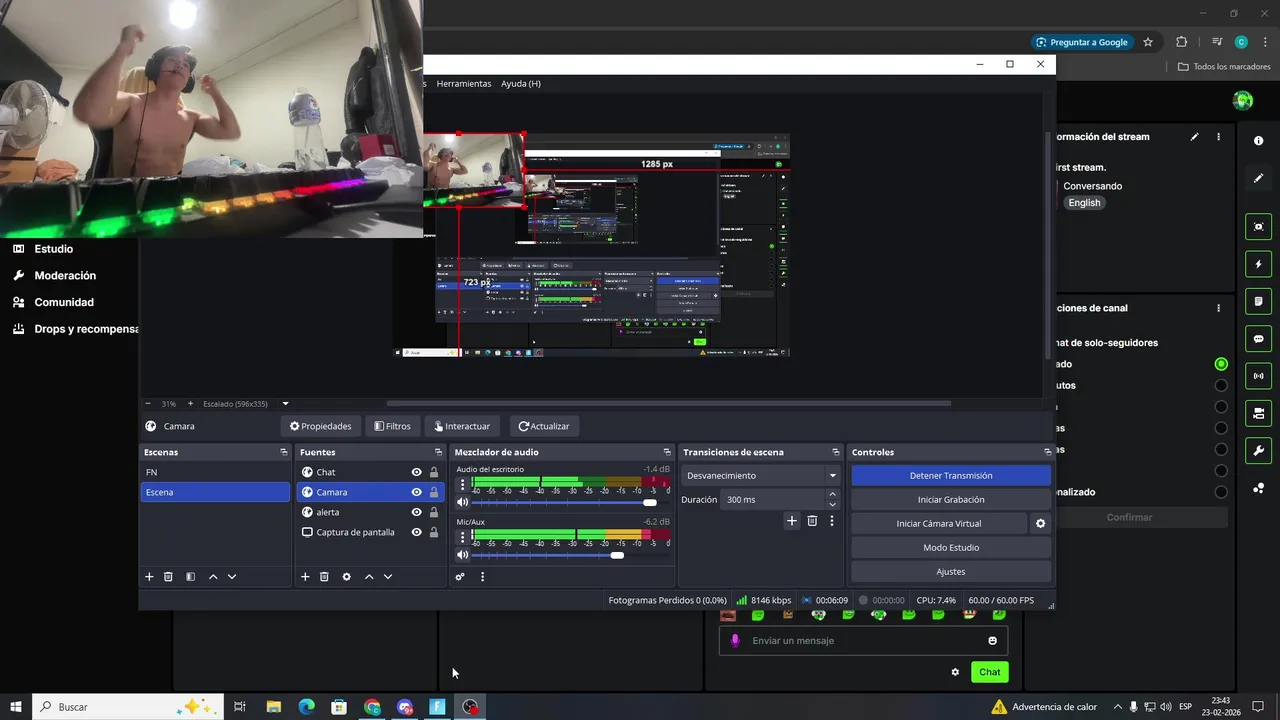Select the active green radio option in followers-only chat
Viewport: 1280px width, 720px height.
click(x=1221, y=364)
